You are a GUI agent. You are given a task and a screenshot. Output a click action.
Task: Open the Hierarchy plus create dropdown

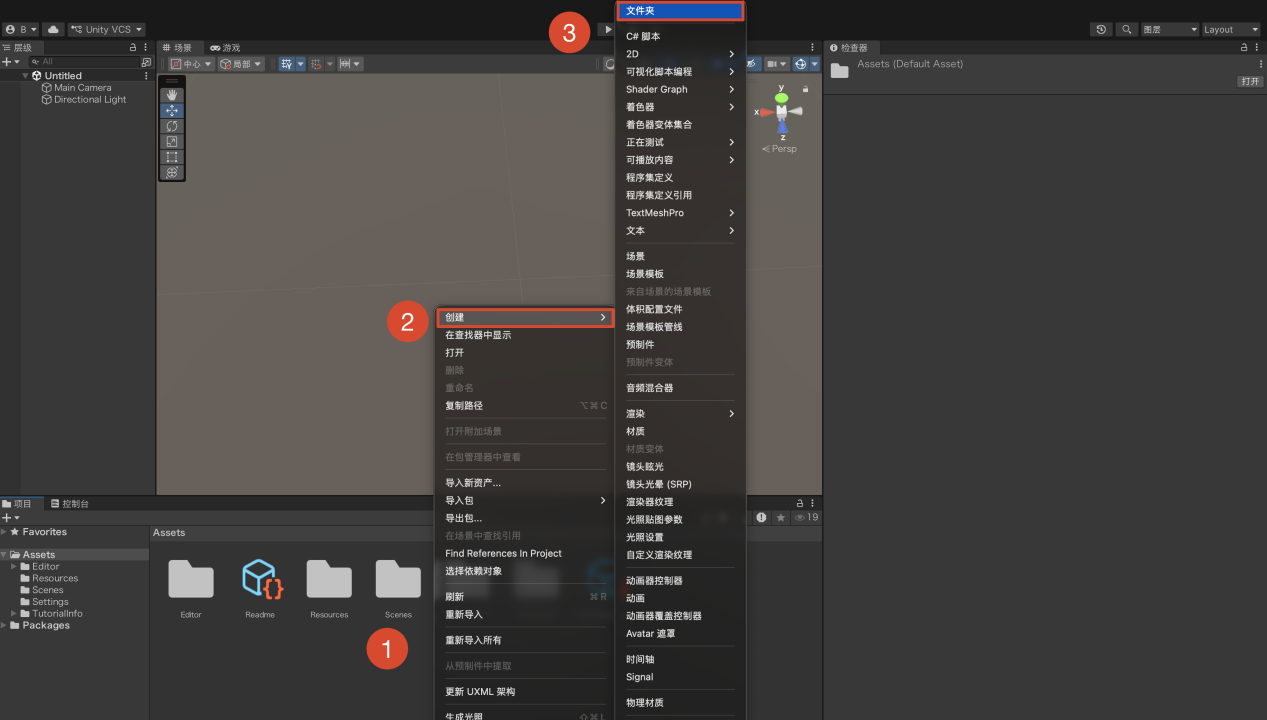pyautogui.click(x=11, y=62)
